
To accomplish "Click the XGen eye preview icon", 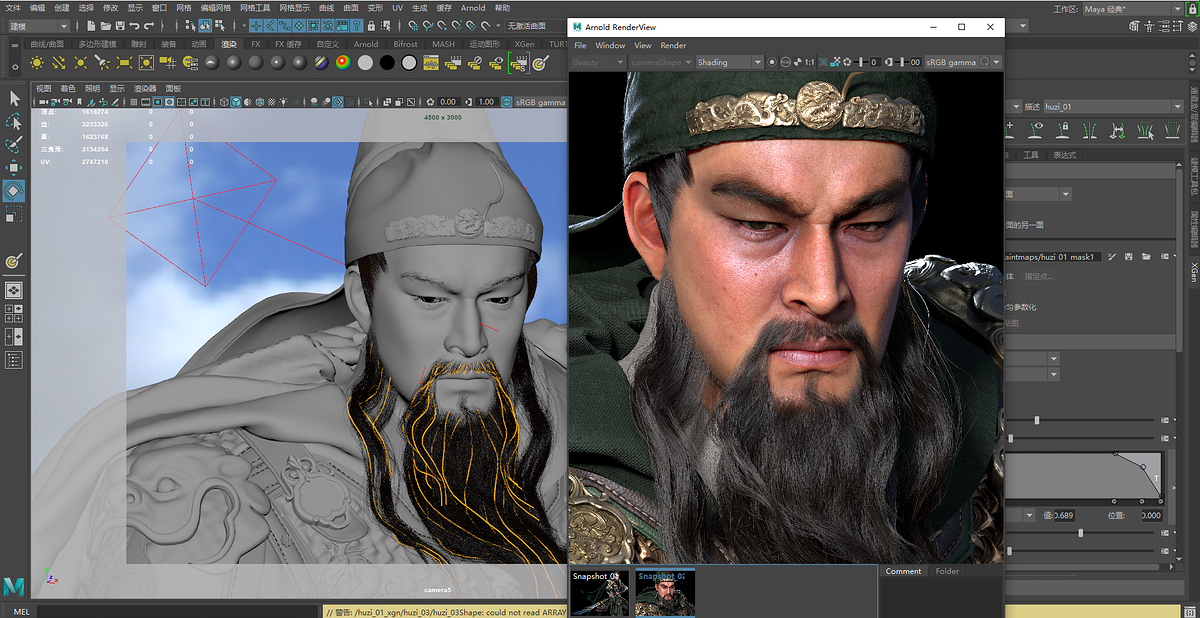I will pos(1036,130).
